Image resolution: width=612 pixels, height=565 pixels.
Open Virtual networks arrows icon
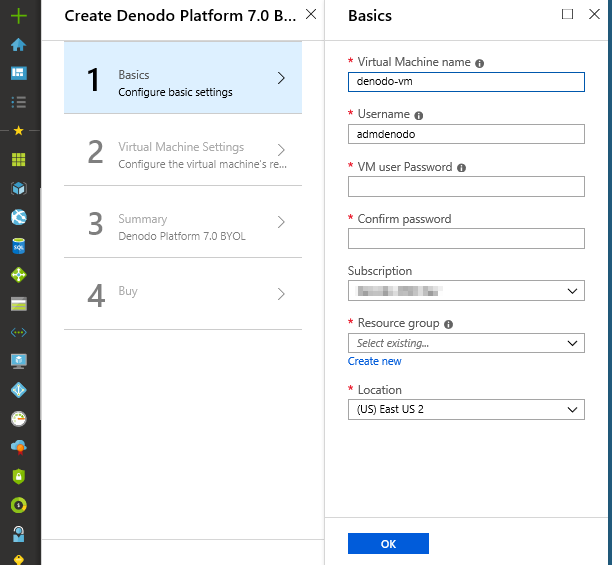(x=18, y=332)
